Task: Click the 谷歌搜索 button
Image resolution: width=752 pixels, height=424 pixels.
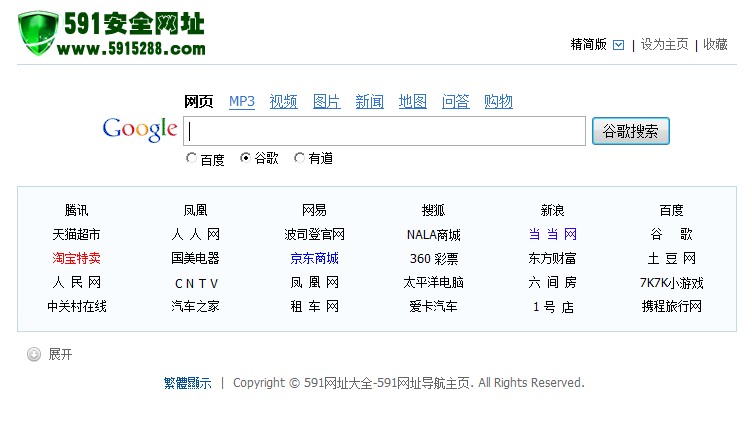Action: tap(631, 131)
